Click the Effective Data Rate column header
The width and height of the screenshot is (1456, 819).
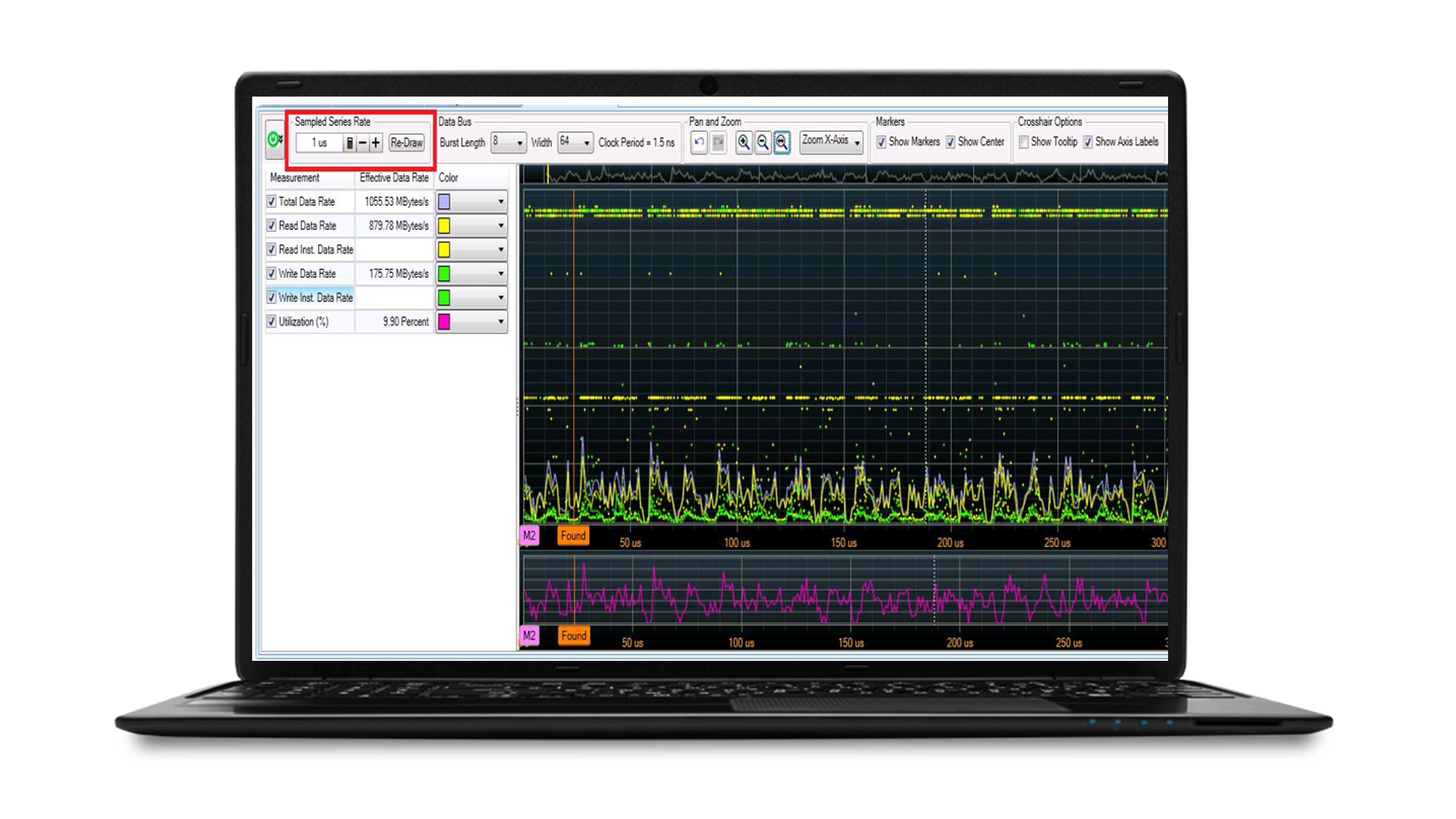click(394, 178)
